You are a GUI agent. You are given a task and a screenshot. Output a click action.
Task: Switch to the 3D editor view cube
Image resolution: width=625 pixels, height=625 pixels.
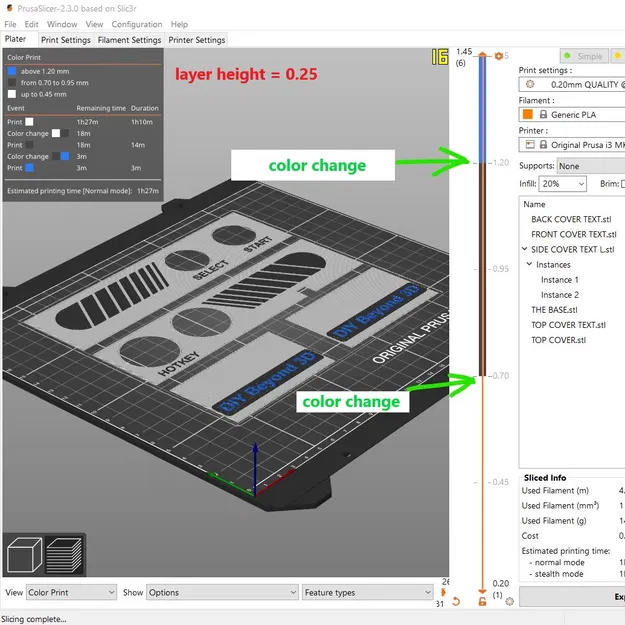24,554
